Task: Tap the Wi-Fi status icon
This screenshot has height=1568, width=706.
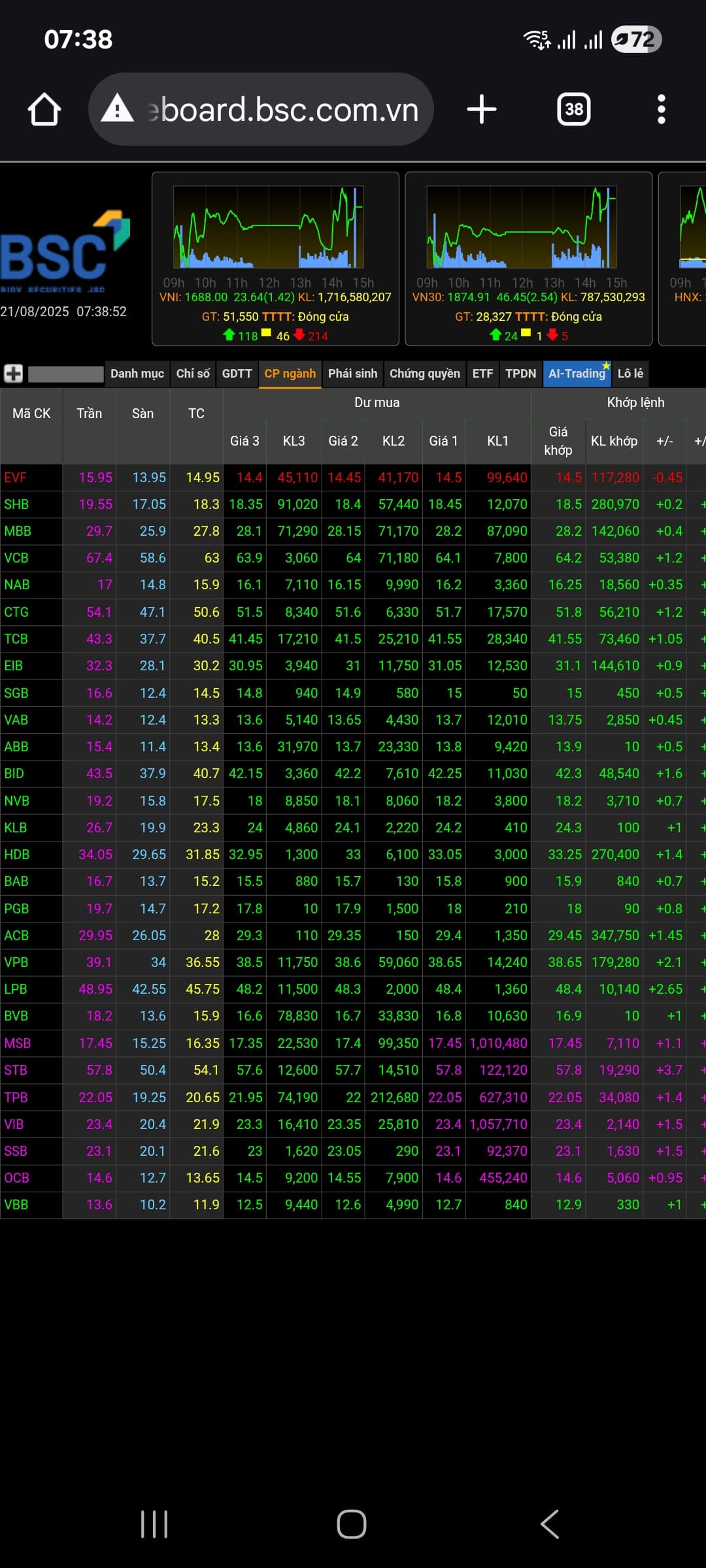Action: pyautogui.click(x=537, y=40)
